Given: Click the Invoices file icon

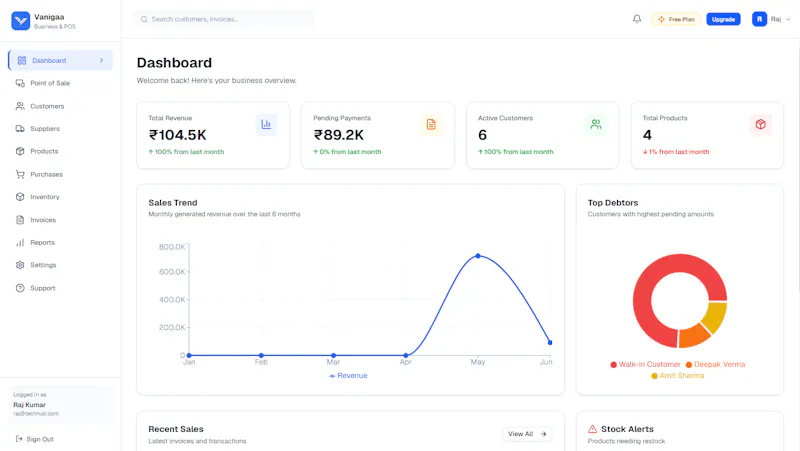Looking at the screenshot, I should (20, 220).
